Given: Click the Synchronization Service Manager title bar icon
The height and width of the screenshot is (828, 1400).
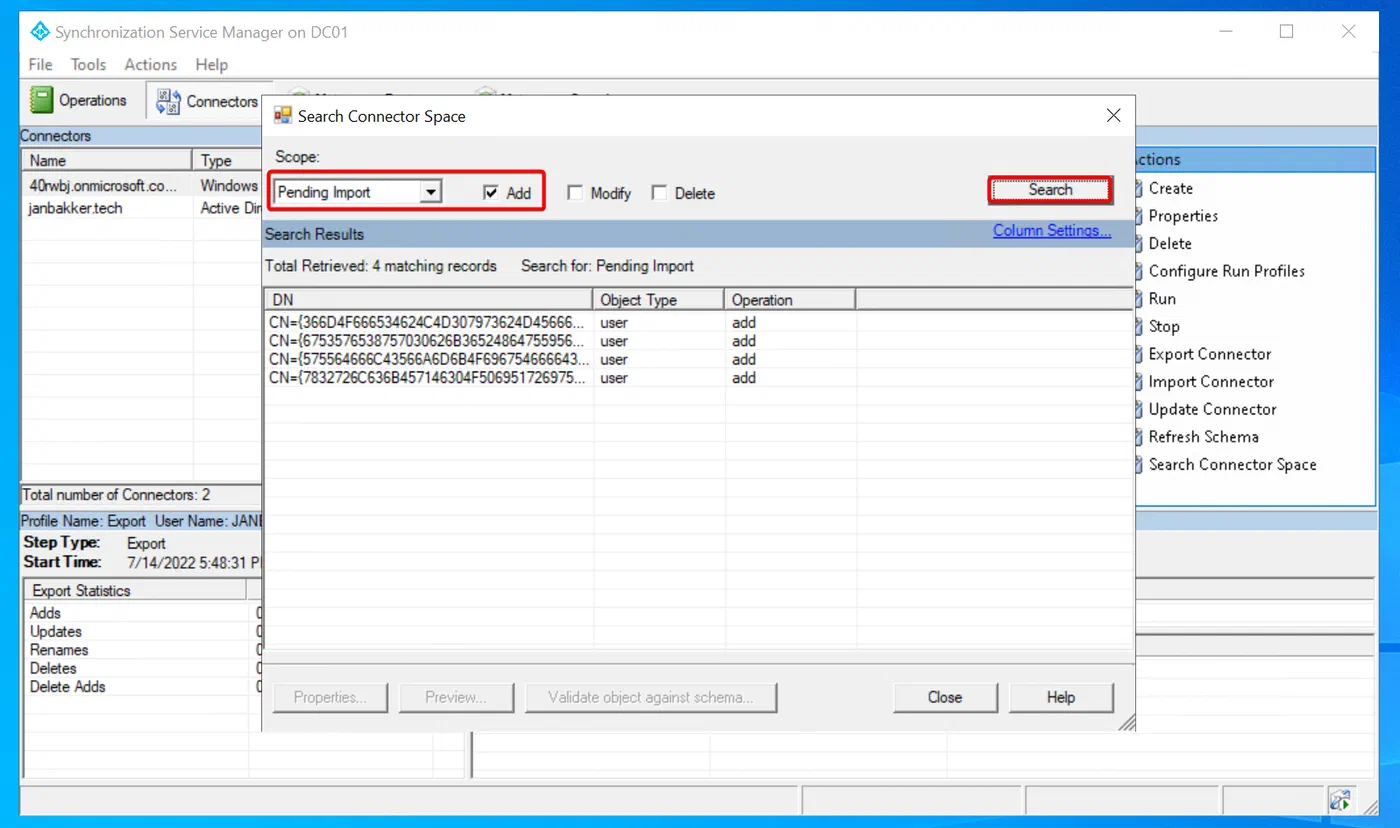Looking at the screenshot, I should click(40, 32).
